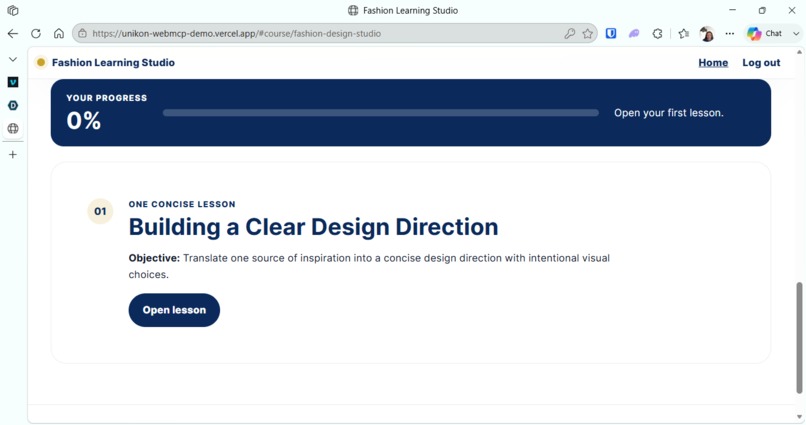Go to the Home link
This screenshot has height=425, width=806.
(713, 63)
